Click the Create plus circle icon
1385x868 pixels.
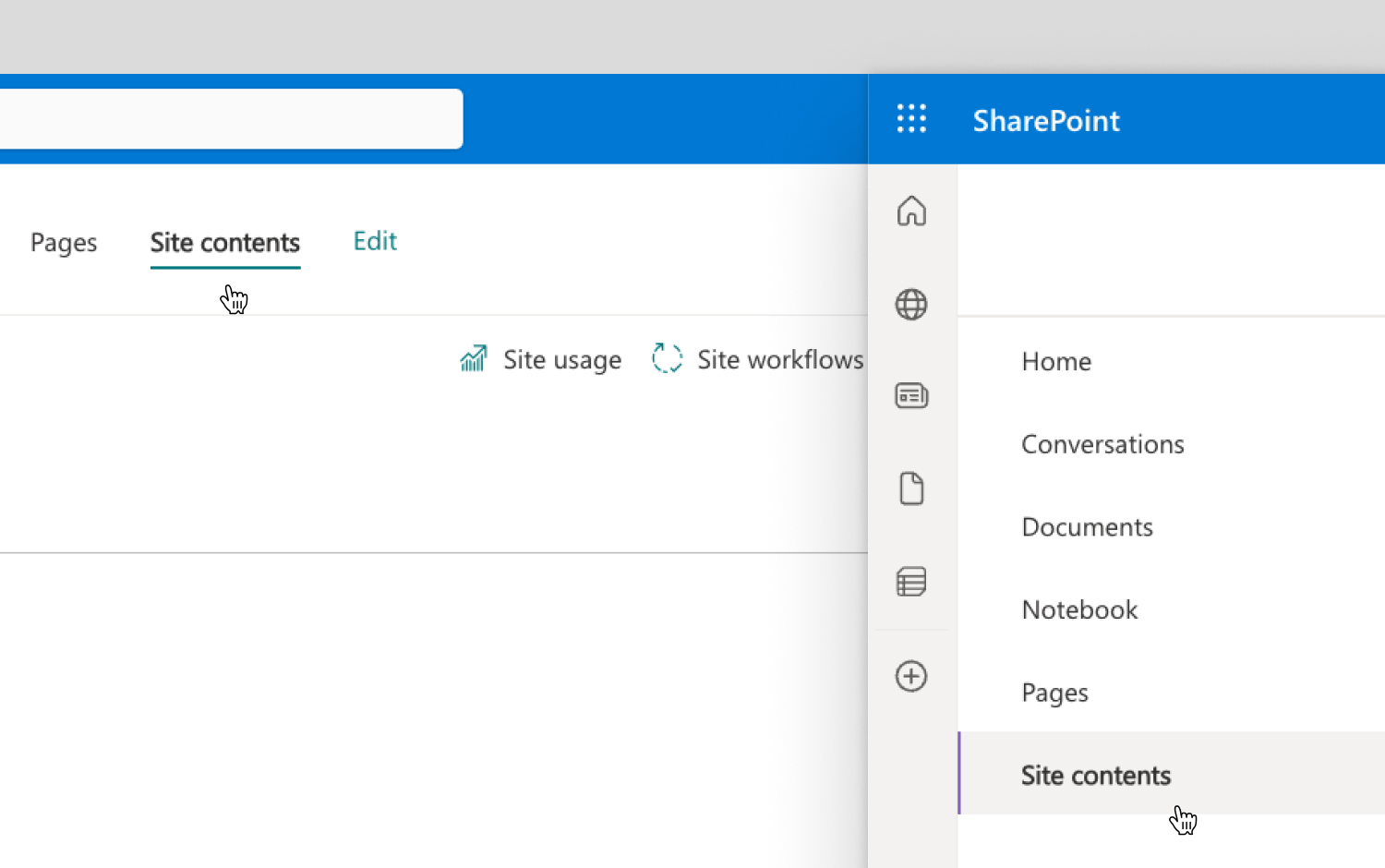click(x=911, y=676)
